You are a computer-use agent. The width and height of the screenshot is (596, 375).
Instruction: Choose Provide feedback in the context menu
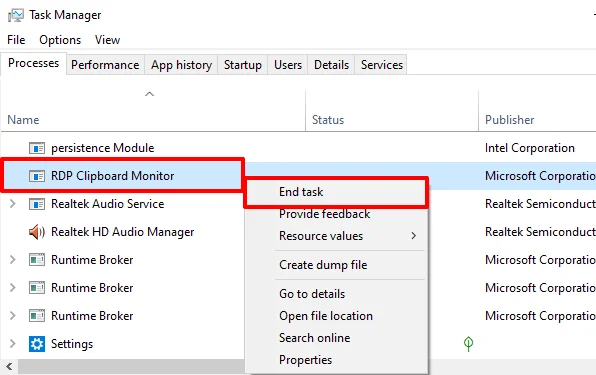[x=336, y=214]
